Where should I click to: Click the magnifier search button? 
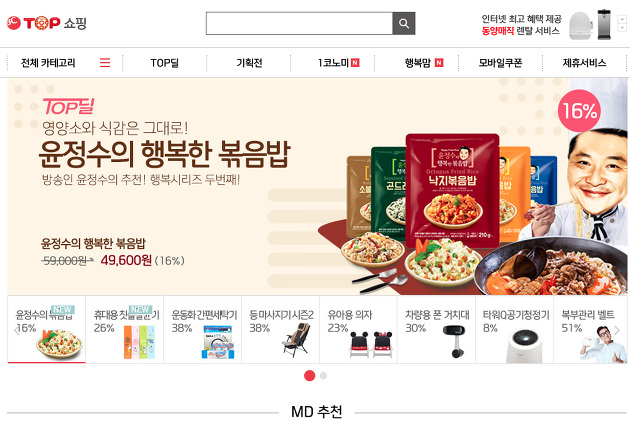(404, 23)
